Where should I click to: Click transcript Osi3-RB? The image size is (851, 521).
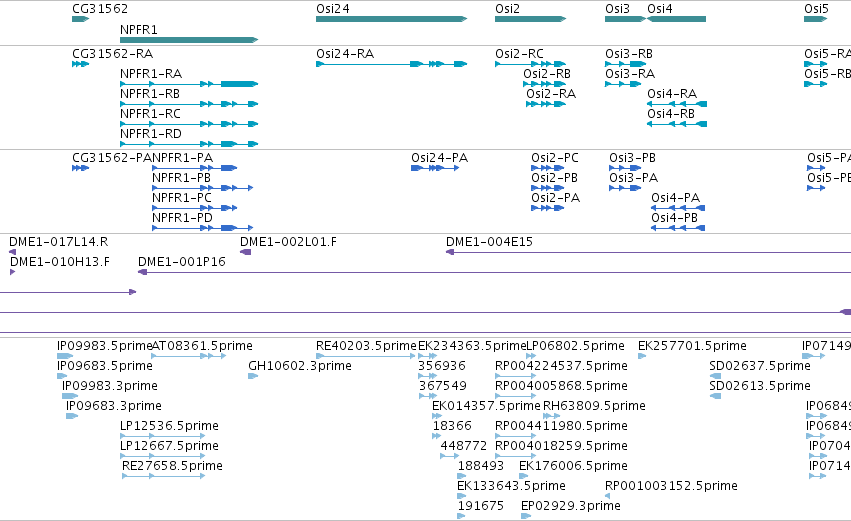(x=629, y=54)
